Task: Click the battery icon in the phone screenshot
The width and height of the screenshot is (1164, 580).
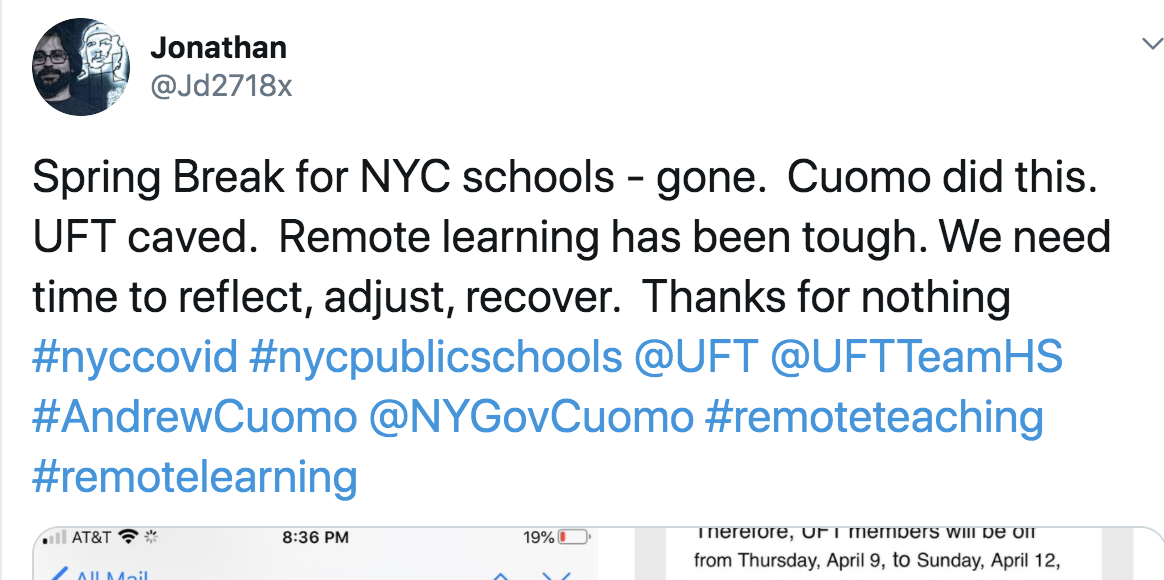Action: point(574,538)
